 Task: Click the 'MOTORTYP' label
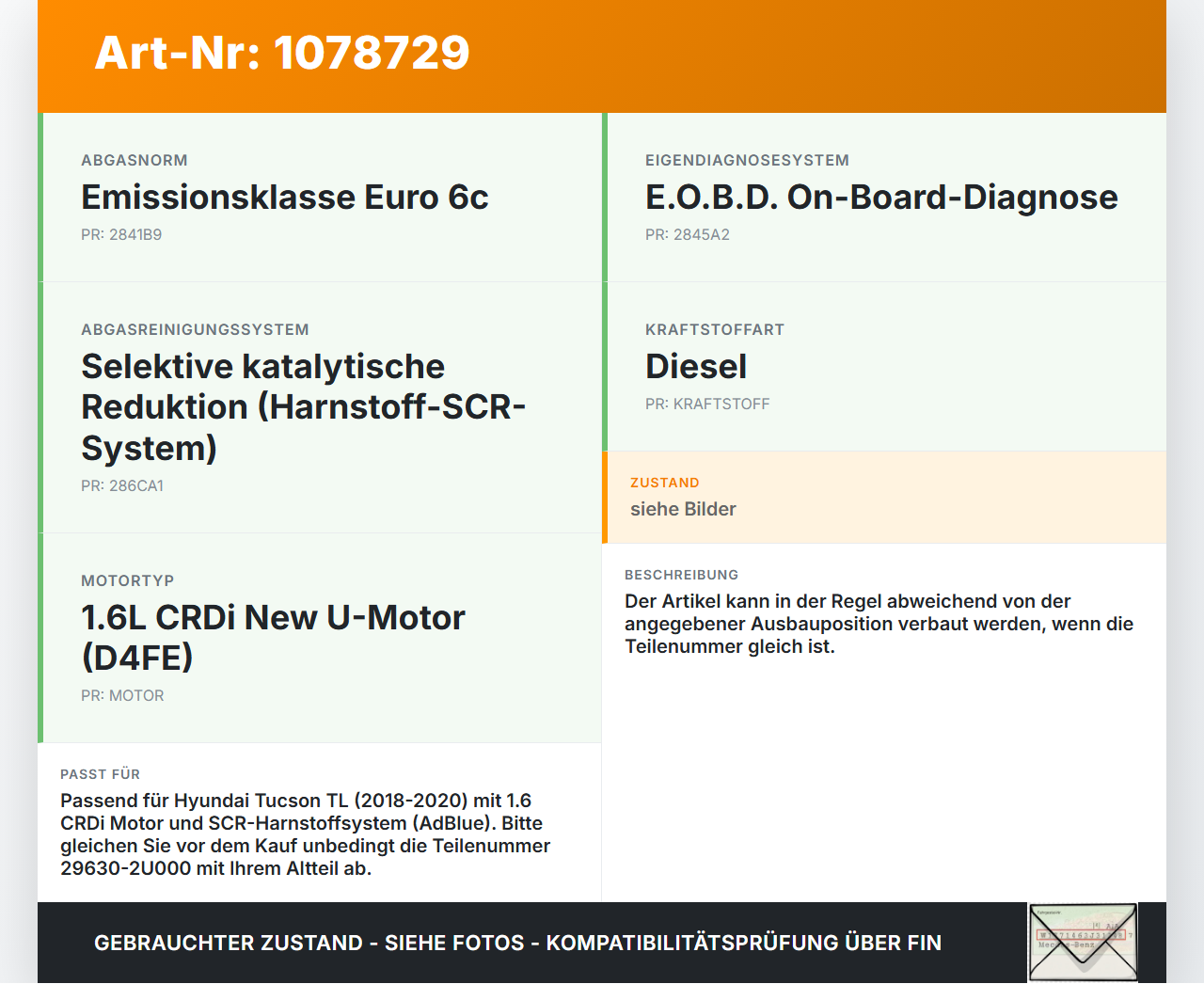coord(128,581)
